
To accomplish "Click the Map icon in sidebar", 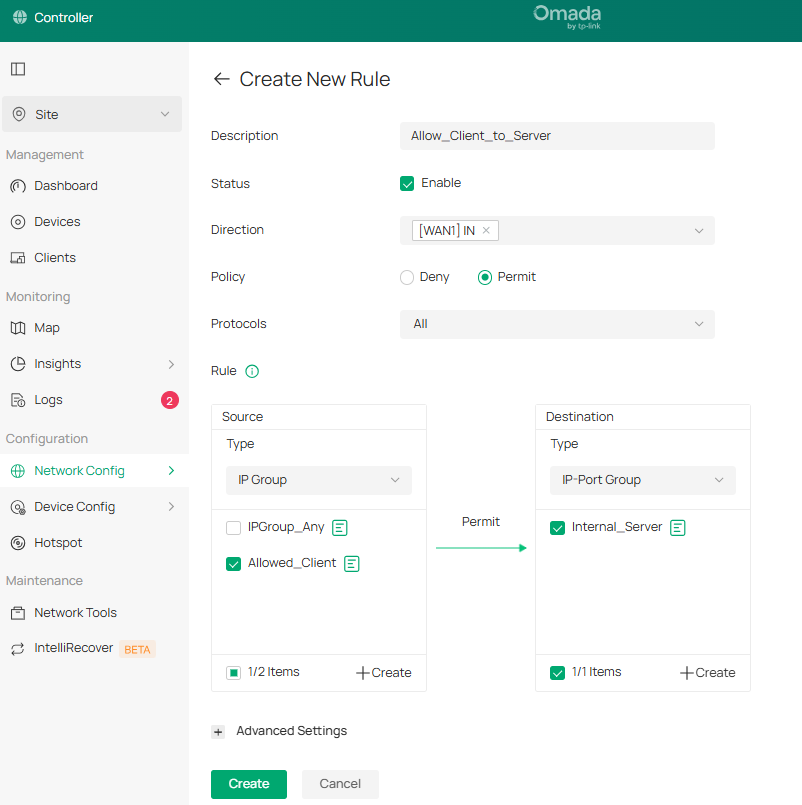I will click(x=18, y=328).
